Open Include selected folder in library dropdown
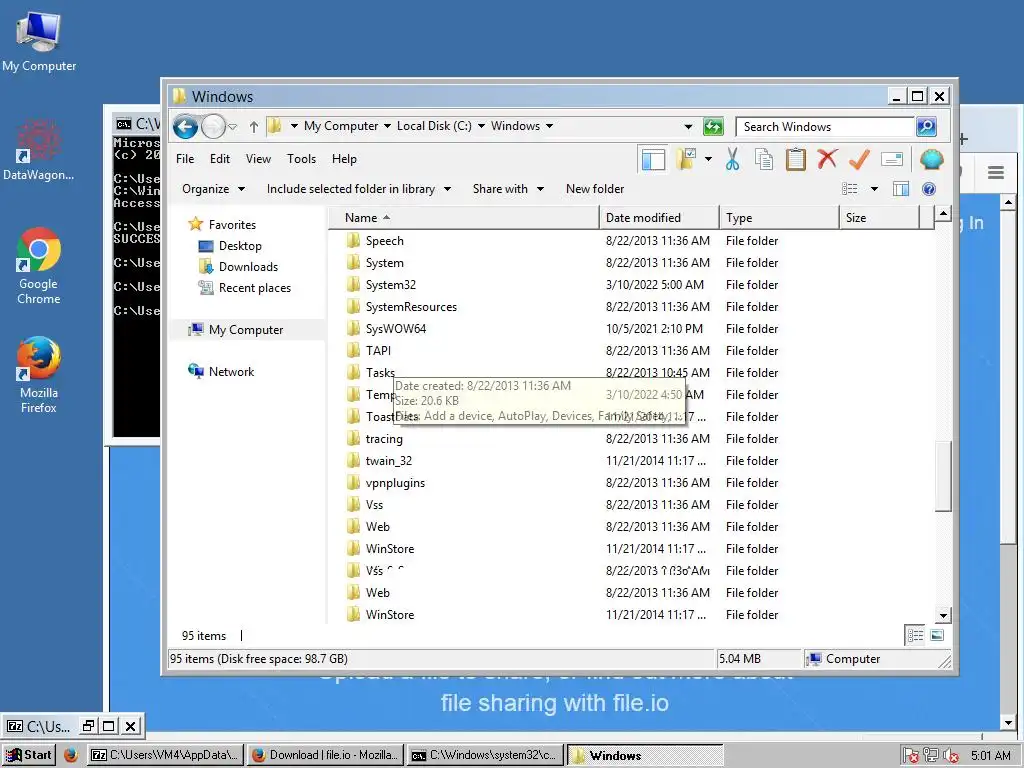Viewport: 1024px width, 768px height. tap(359, 189)
